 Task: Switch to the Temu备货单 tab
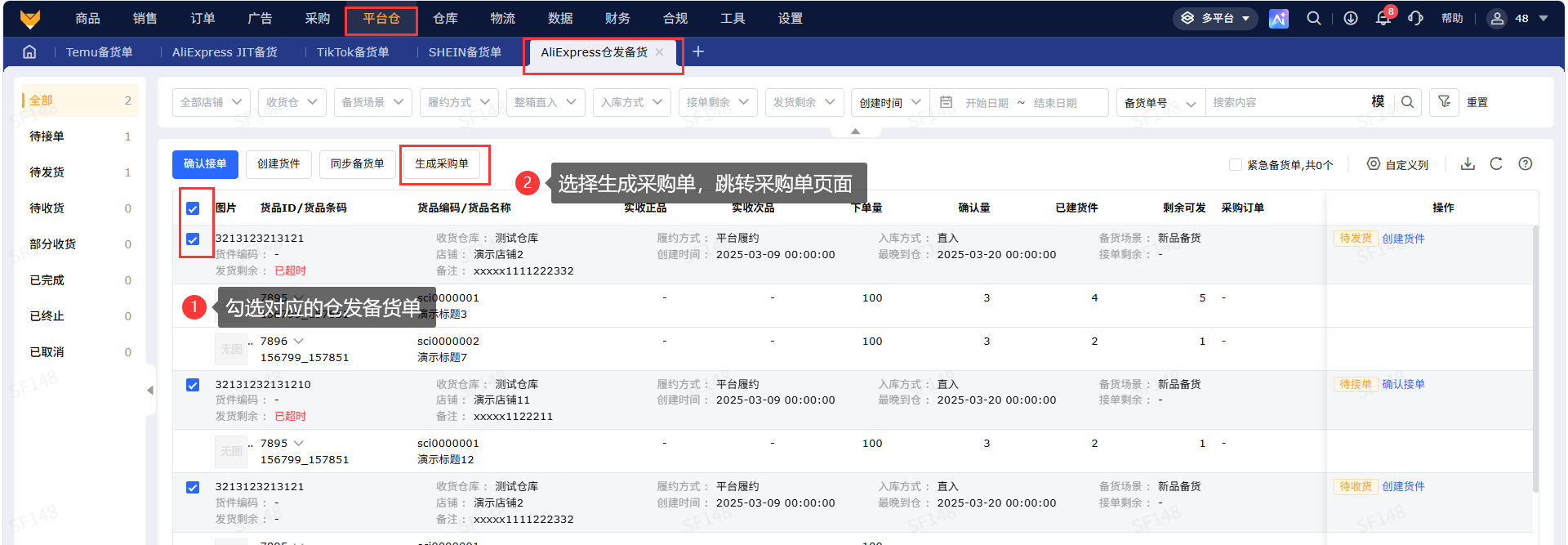tap(100, 52)
